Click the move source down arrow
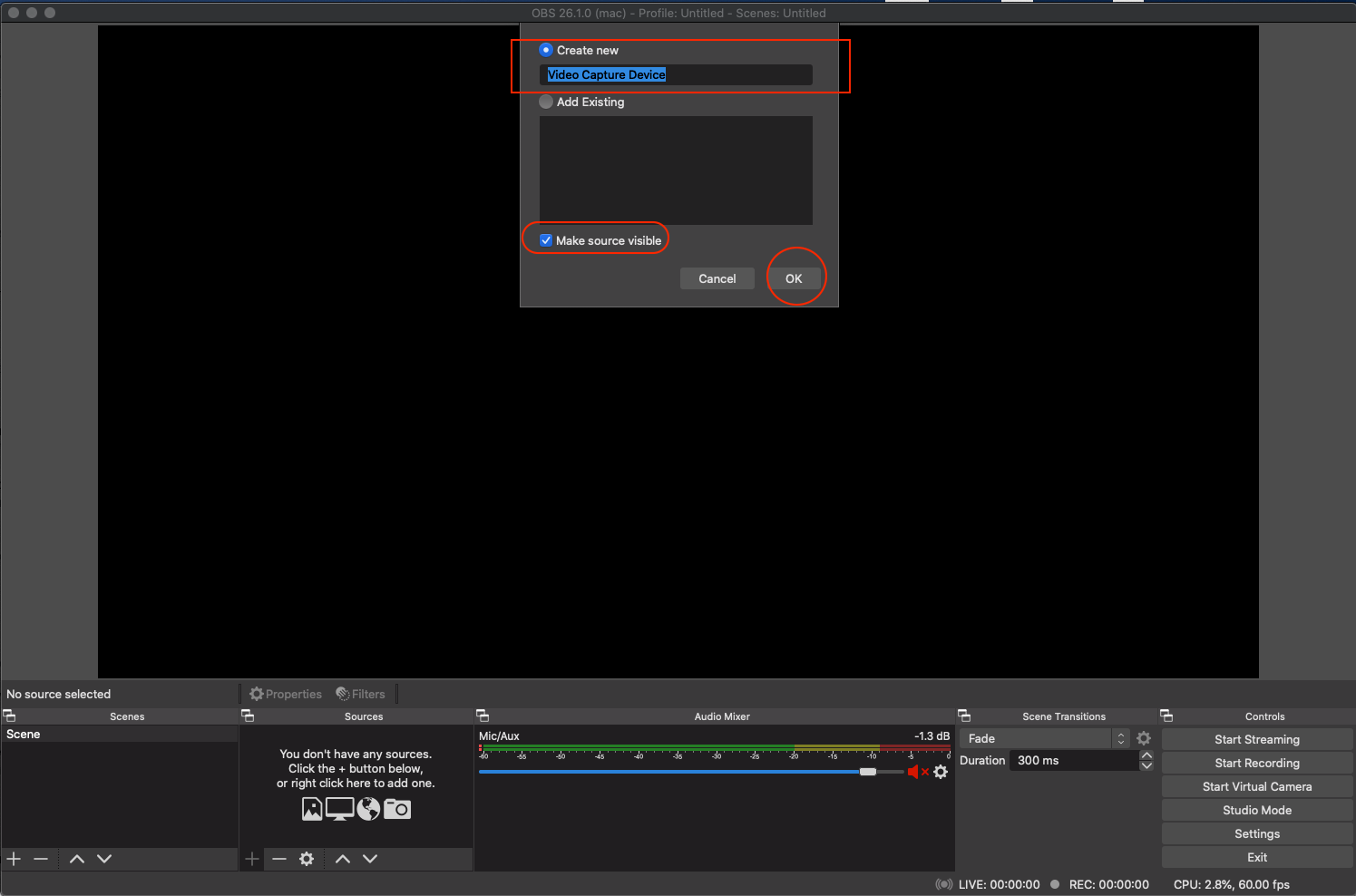Viewport: 1356px width, 896px height. coord(370,859)
